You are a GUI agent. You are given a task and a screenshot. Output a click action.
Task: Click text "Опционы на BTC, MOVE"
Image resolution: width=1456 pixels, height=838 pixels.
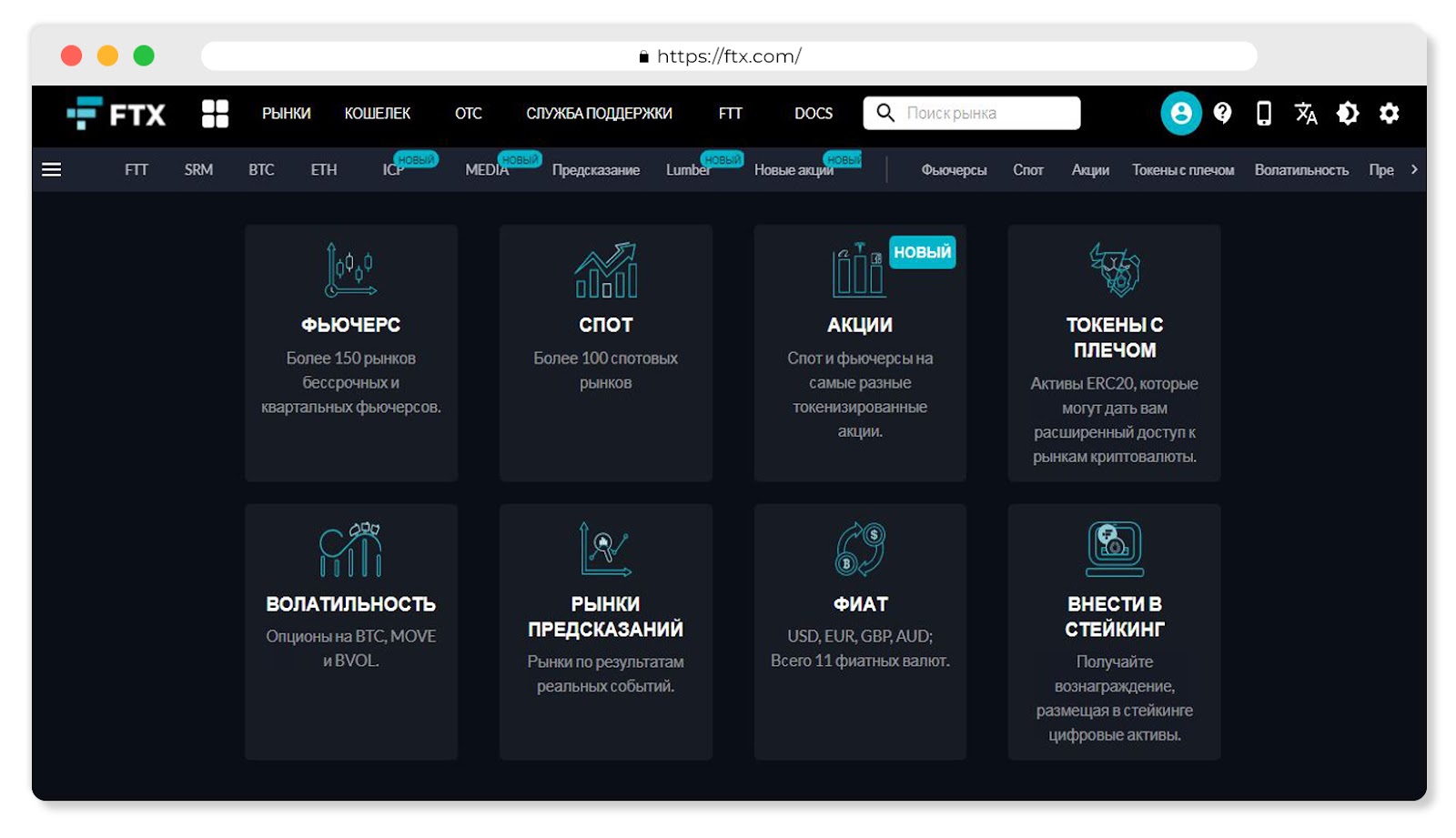pos(350,636)
